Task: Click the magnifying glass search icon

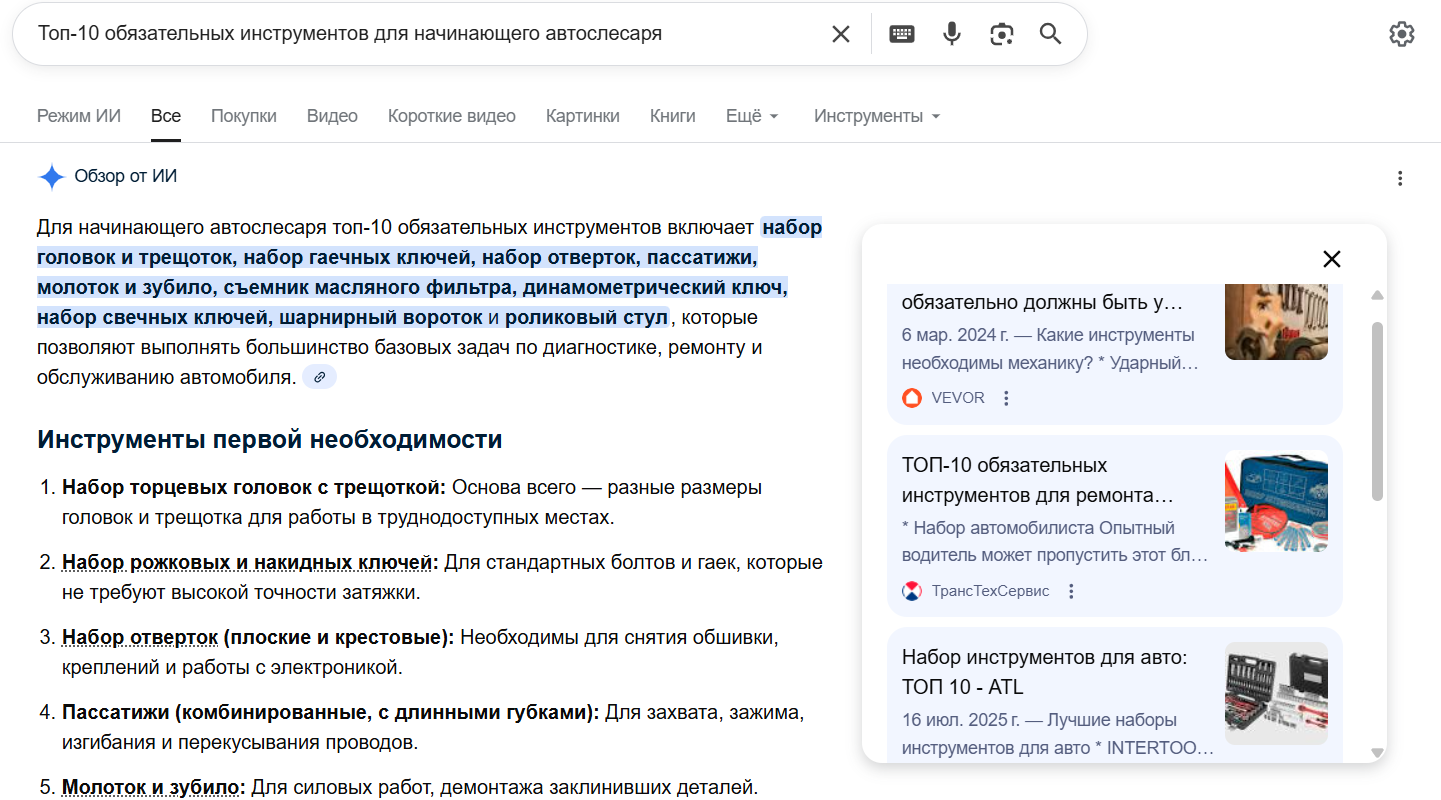Action: click(x=1050, y=34)
